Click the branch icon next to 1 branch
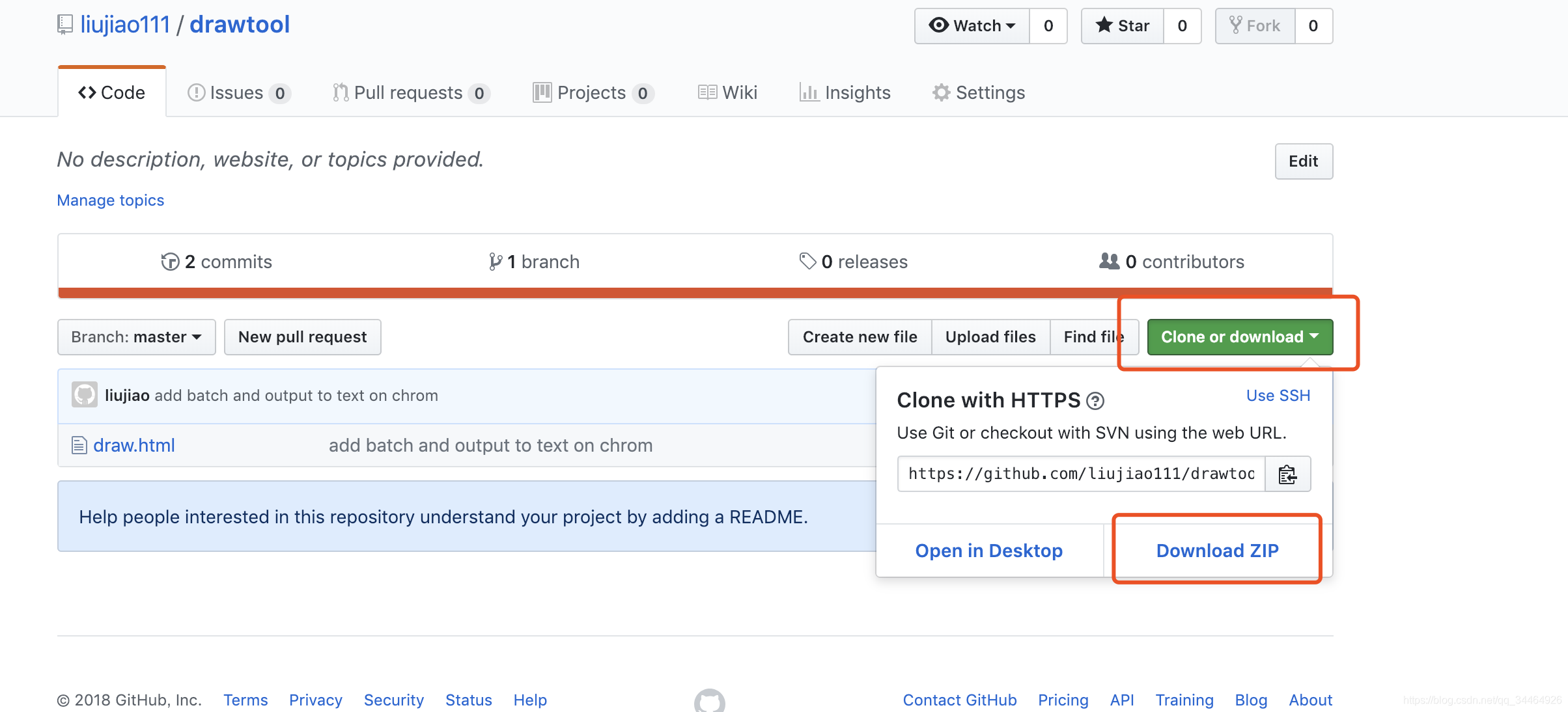The height and width of the screenshot is (712, 1568). tap(496, 262)
